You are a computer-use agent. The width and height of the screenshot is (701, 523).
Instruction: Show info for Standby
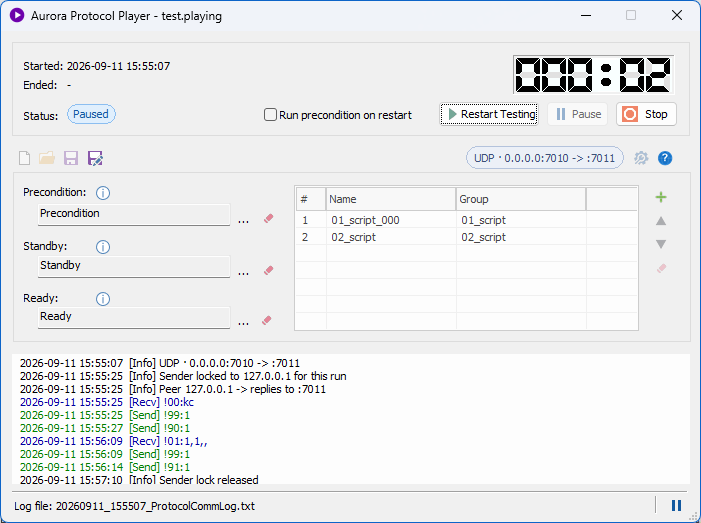pos(103,247)
